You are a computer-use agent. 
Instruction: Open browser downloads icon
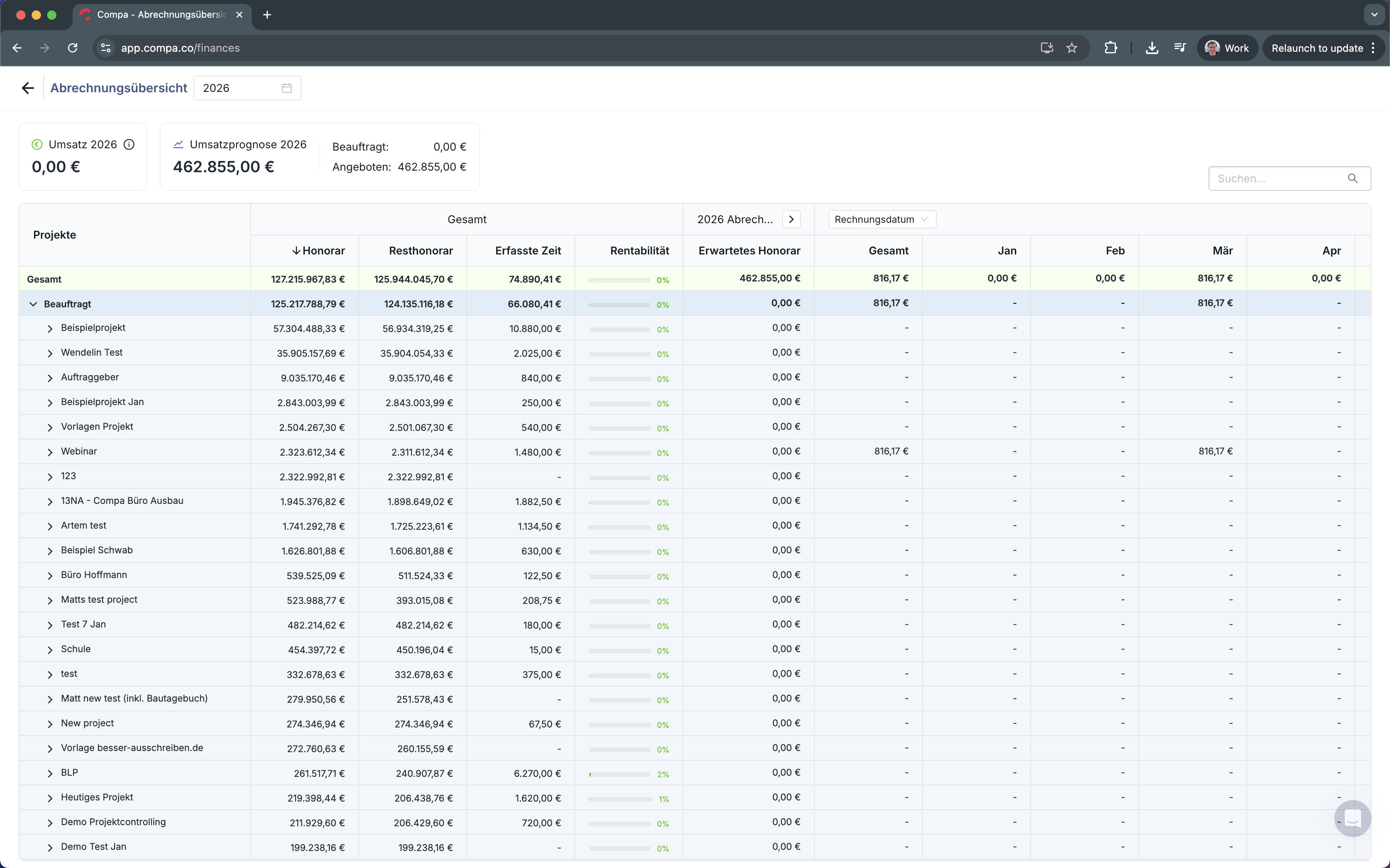click(x=1151, y=48)
